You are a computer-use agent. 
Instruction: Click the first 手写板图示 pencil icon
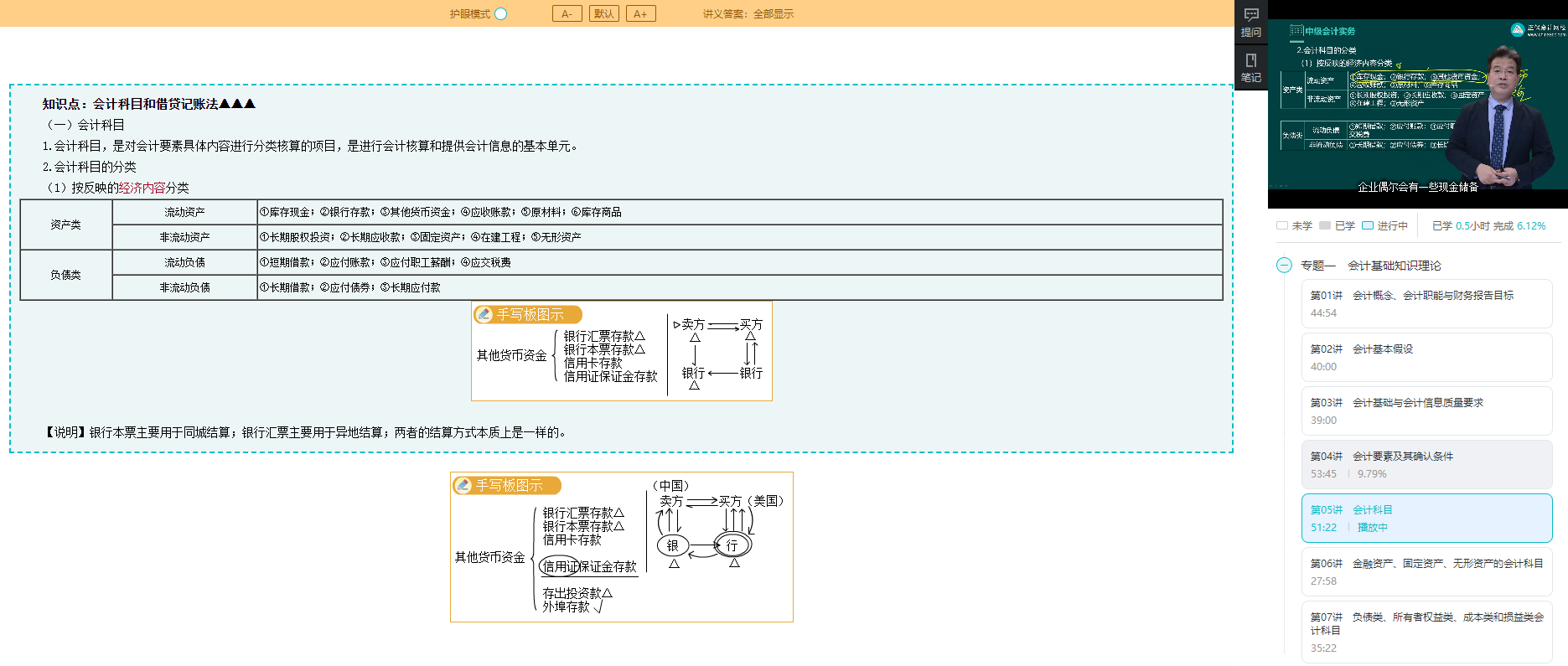point(484,314)
